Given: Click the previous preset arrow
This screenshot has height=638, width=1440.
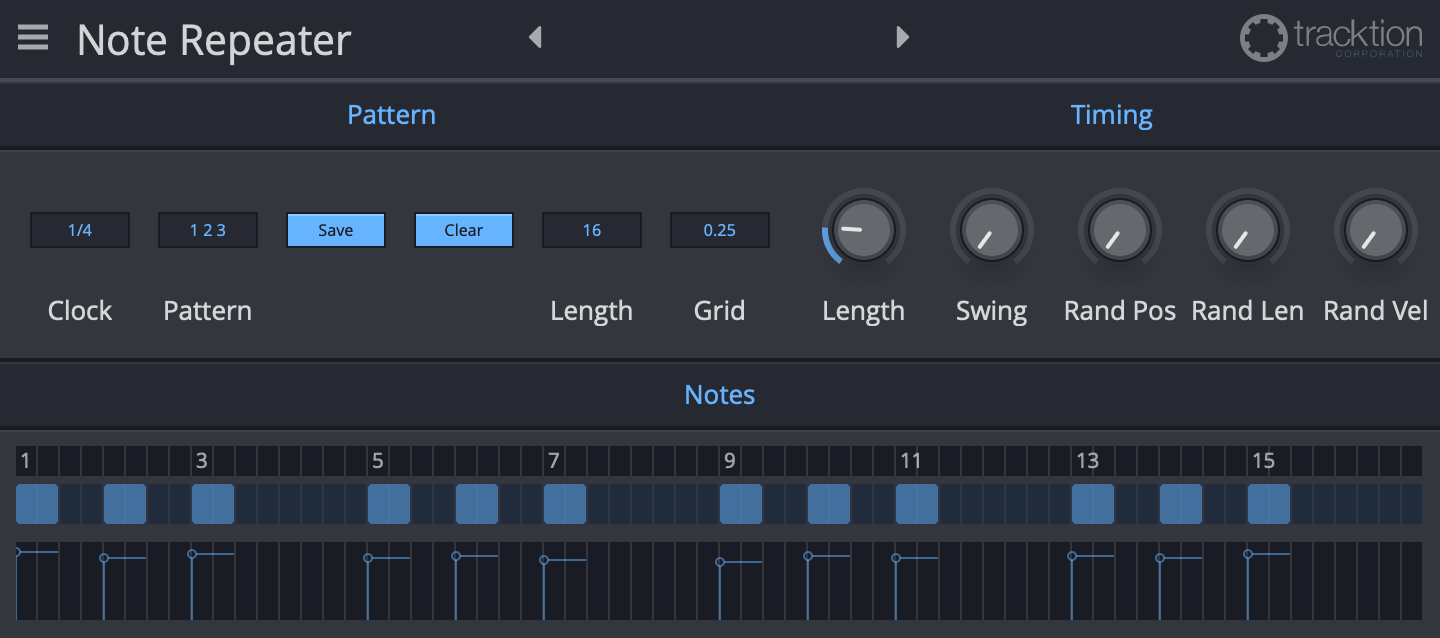Looking at the screenshot, I should 535,37.
